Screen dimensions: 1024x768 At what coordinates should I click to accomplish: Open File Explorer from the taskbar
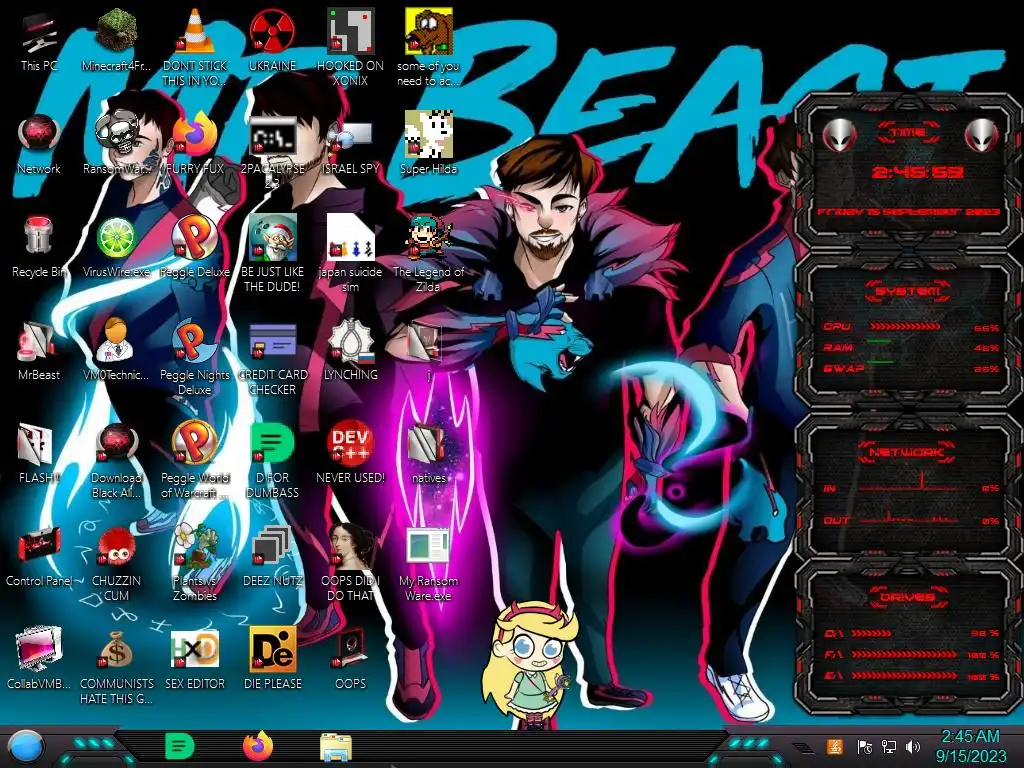(x=336, y=747)
